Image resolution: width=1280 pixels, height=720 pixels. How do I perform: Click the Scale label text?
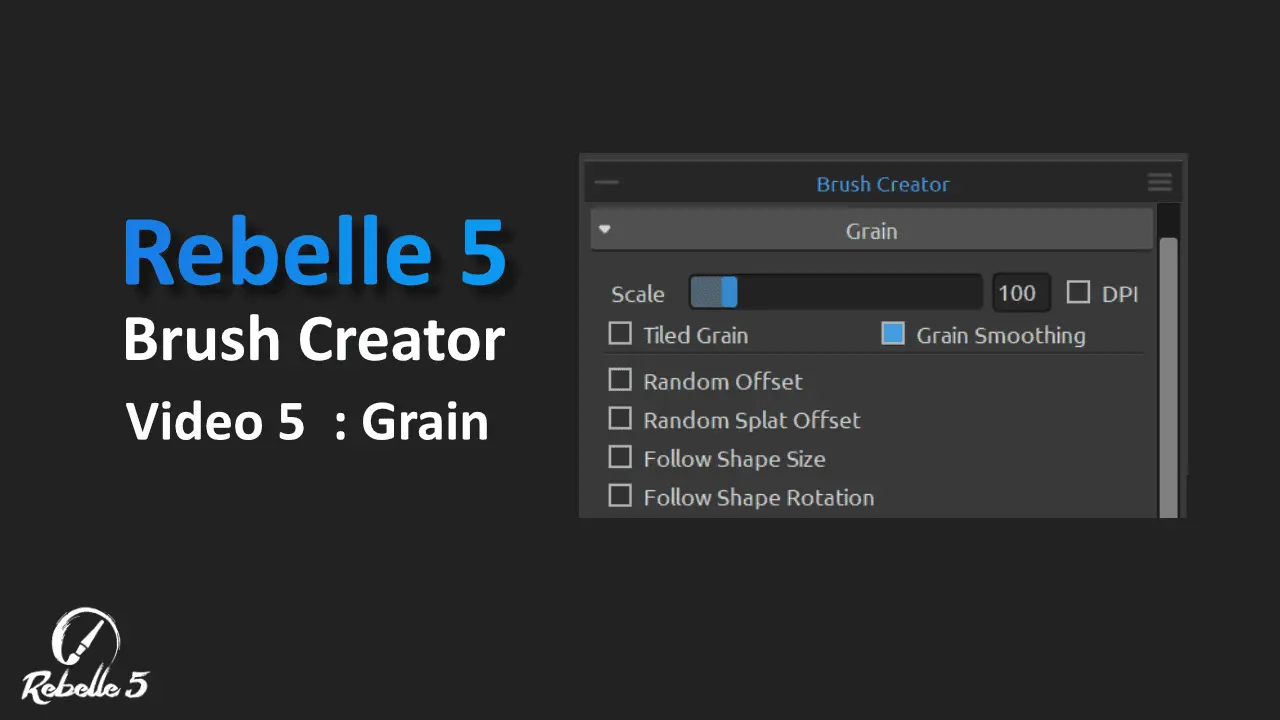tap(638, 294)
